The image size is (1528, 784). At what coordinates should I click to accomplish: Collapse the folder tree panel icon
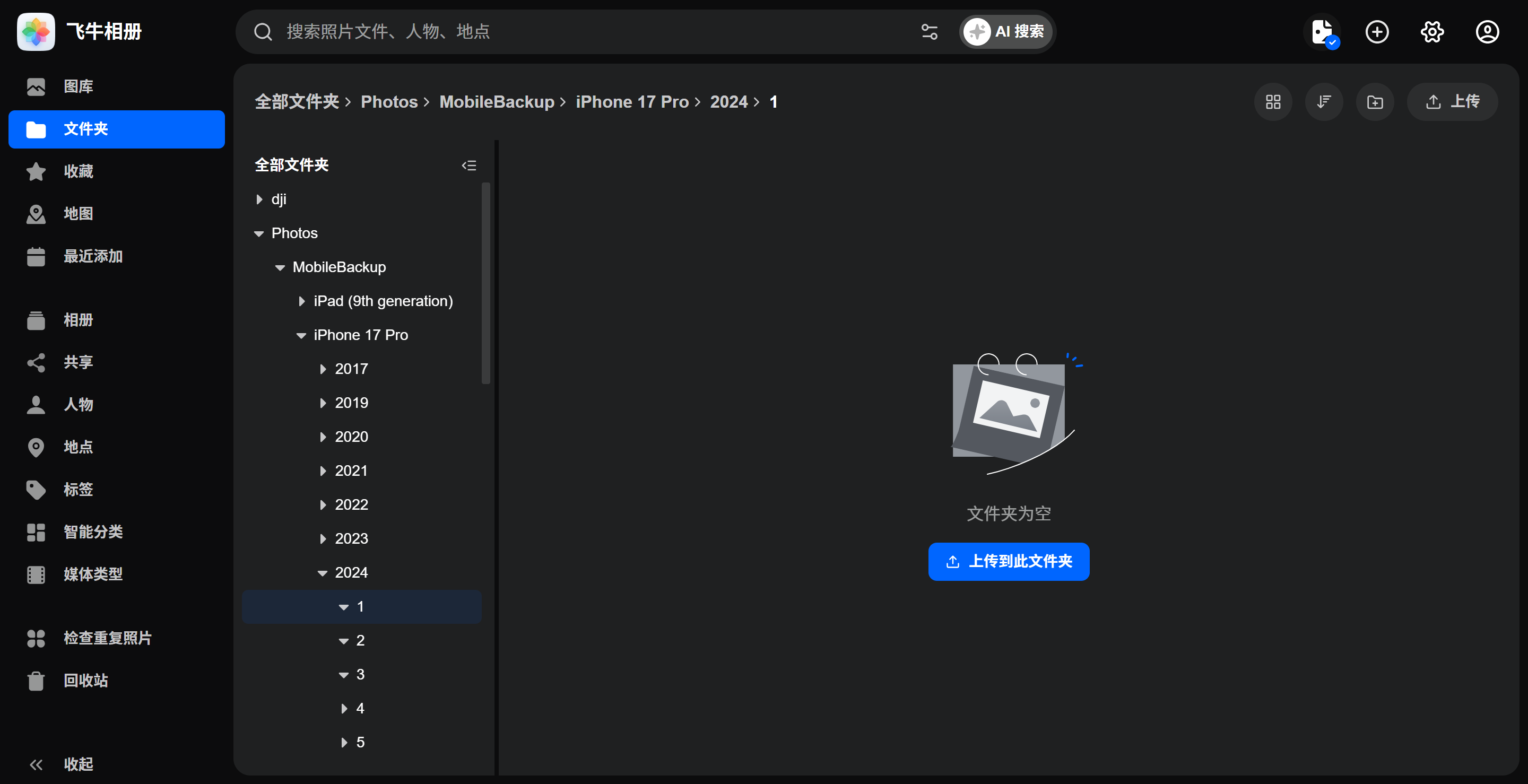[469, 165]
